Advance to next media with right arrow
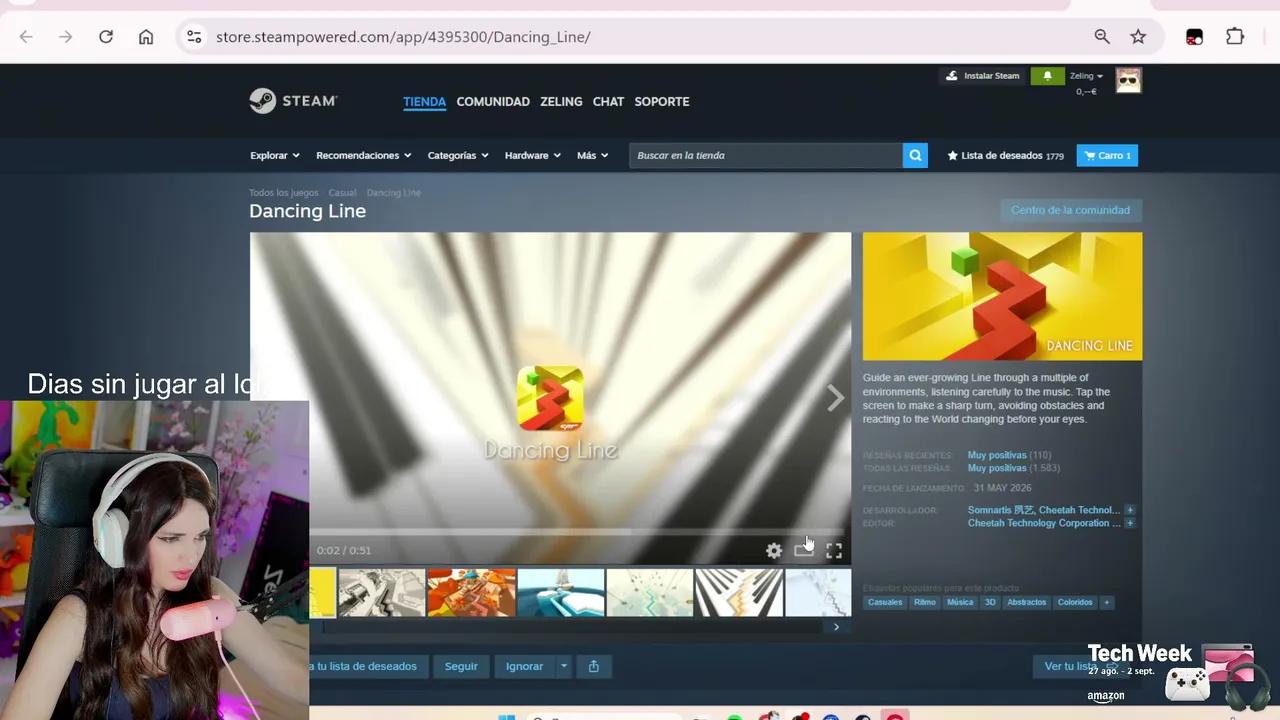The height and width of the screenshot is (720, 1280). coord(835,398)
